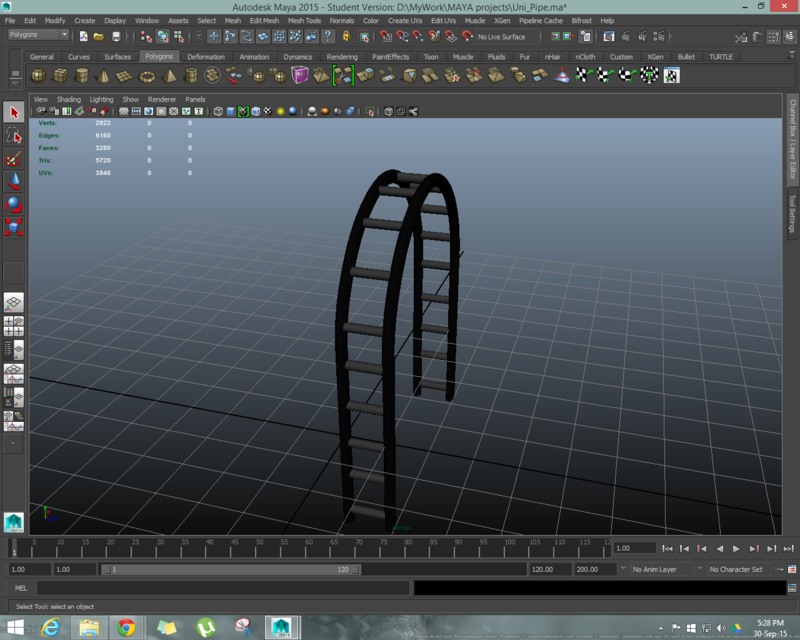Click the No Live Surface button
The image size is (800, 640).
pos(505,36)
